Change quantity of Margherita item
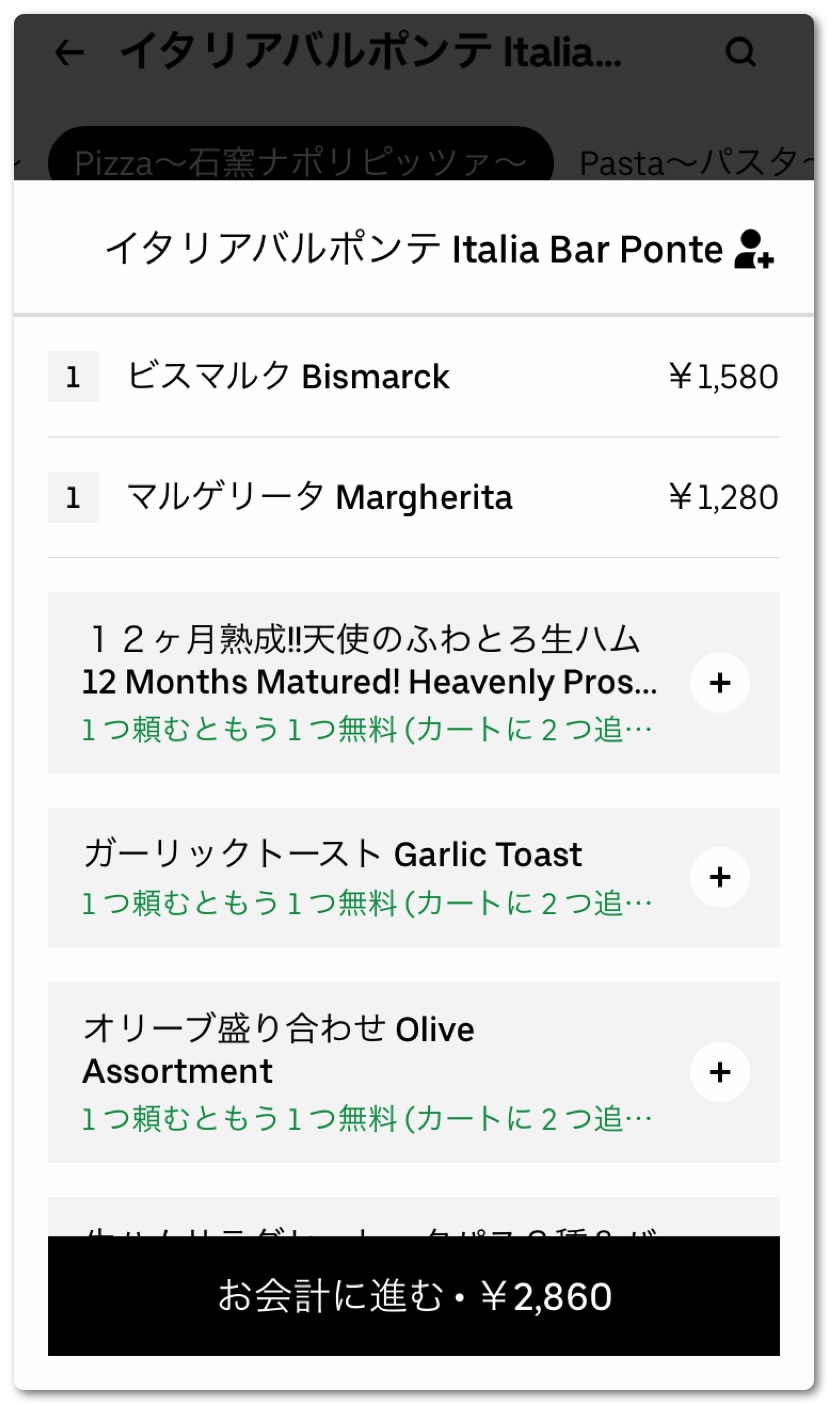The image size is (828, 1404). click(73, 498)
